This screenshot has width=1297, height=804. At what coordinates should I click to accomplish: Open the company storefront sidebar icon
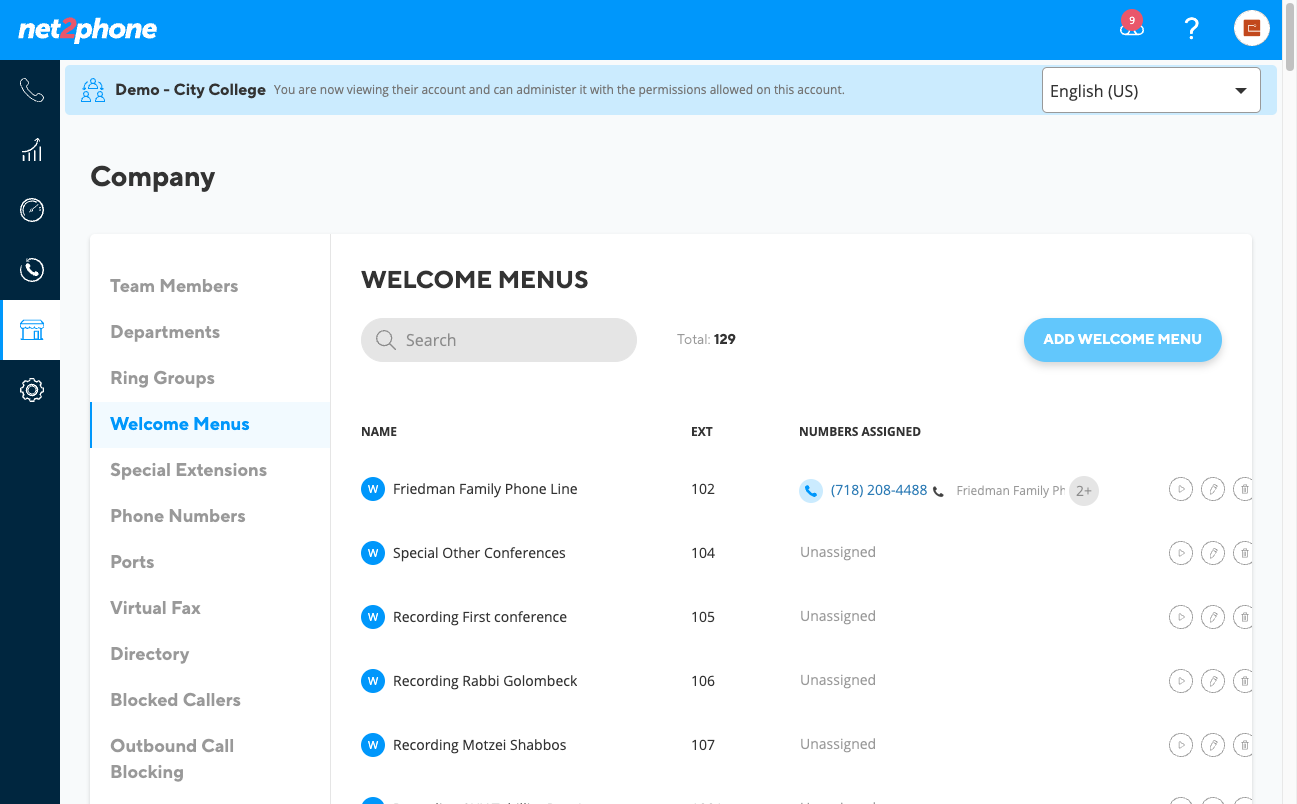point(31,330)
